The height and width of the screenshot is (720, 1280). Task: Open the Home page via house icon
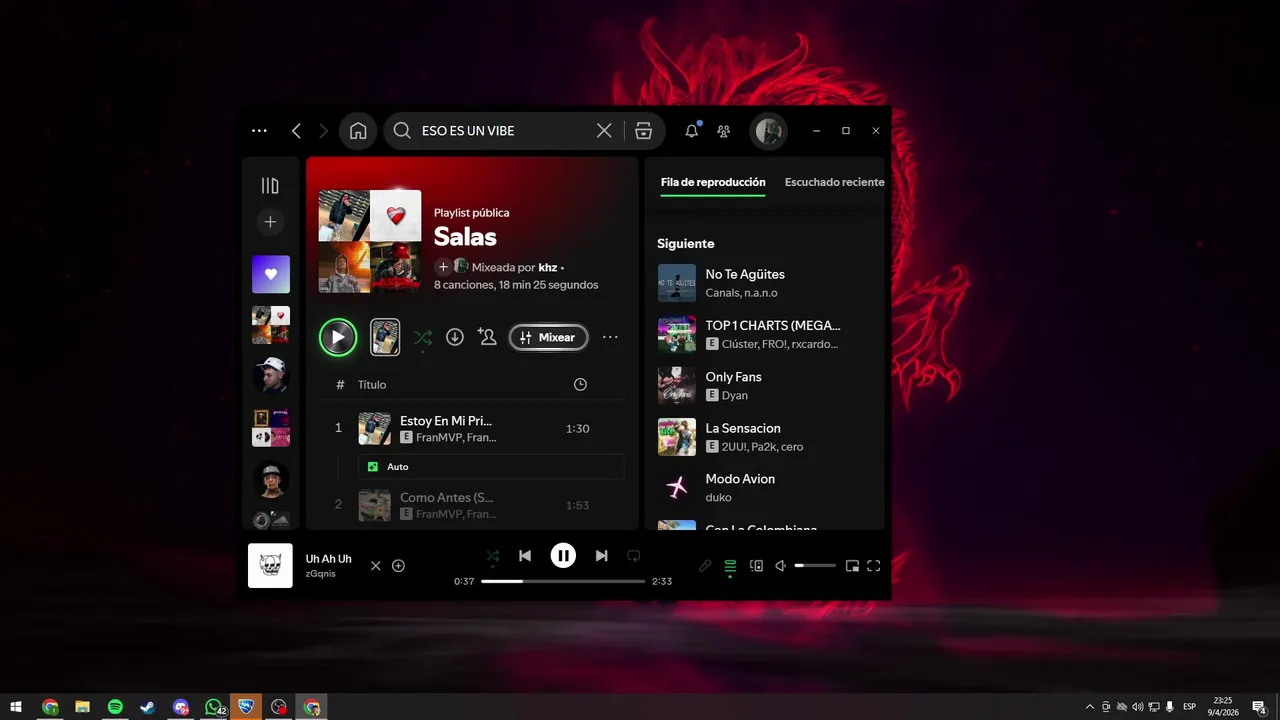coord(358,131)
